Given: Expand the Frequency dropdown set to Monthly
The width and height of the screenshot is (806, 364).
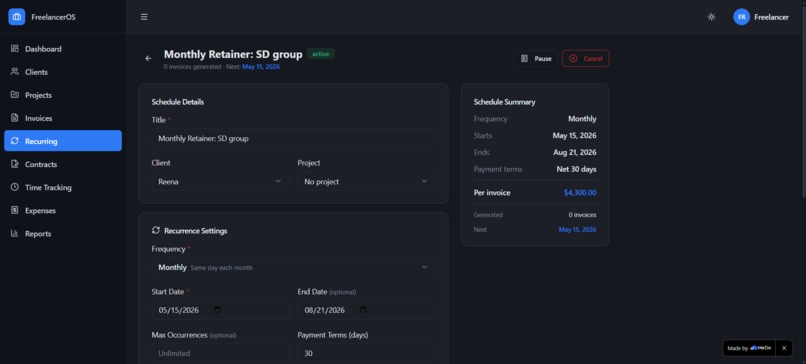Looking at the screenshot, I should (293, 267).
